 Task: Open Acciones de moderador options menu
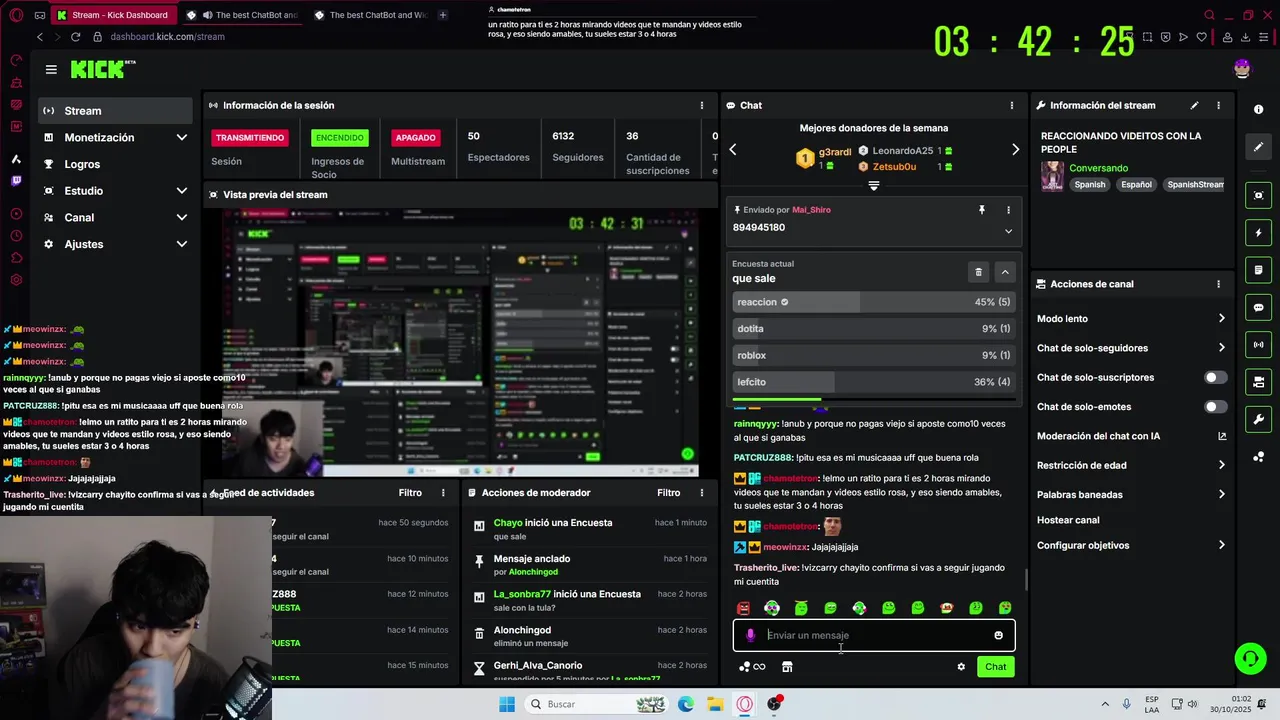(x=701, y=493)
